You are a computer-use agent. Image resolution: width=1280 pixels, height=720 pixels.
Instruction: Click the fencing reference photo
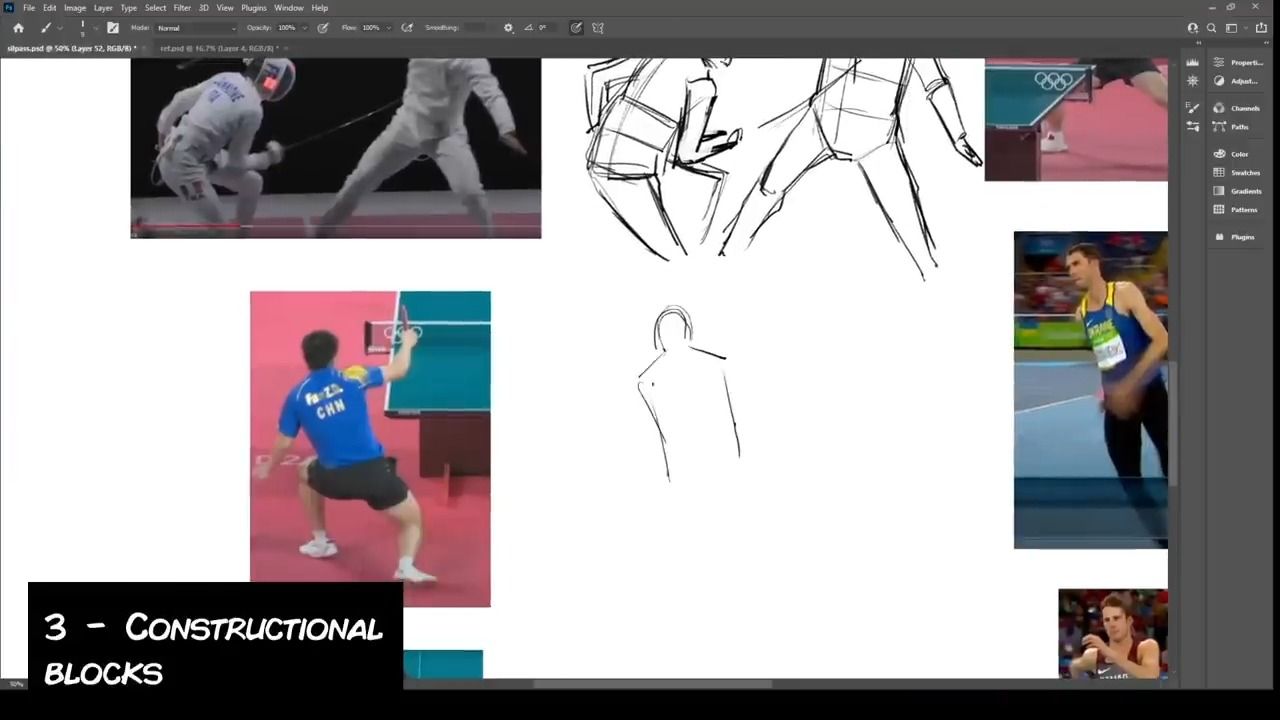click(x=336, y=148)
